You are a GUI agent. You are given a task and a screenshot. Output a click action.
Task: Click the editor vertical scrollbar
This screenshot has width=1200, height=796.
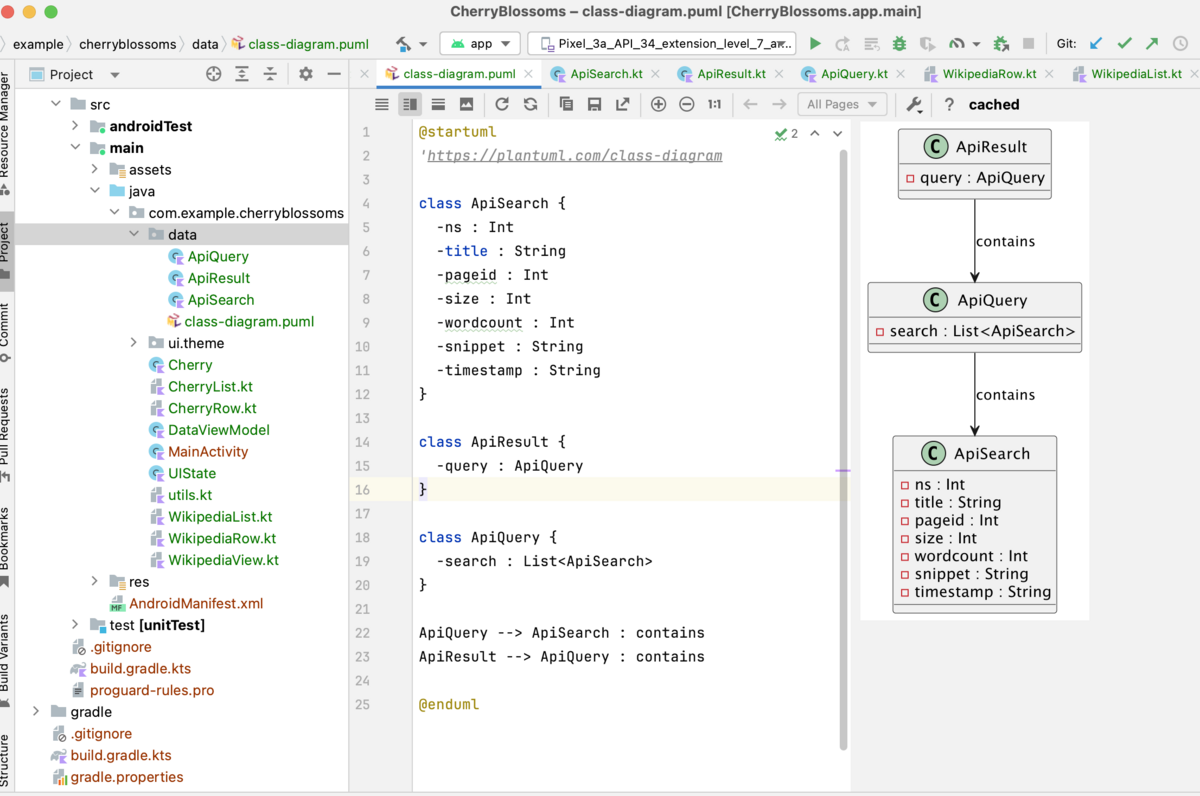[x=843, y=450]
